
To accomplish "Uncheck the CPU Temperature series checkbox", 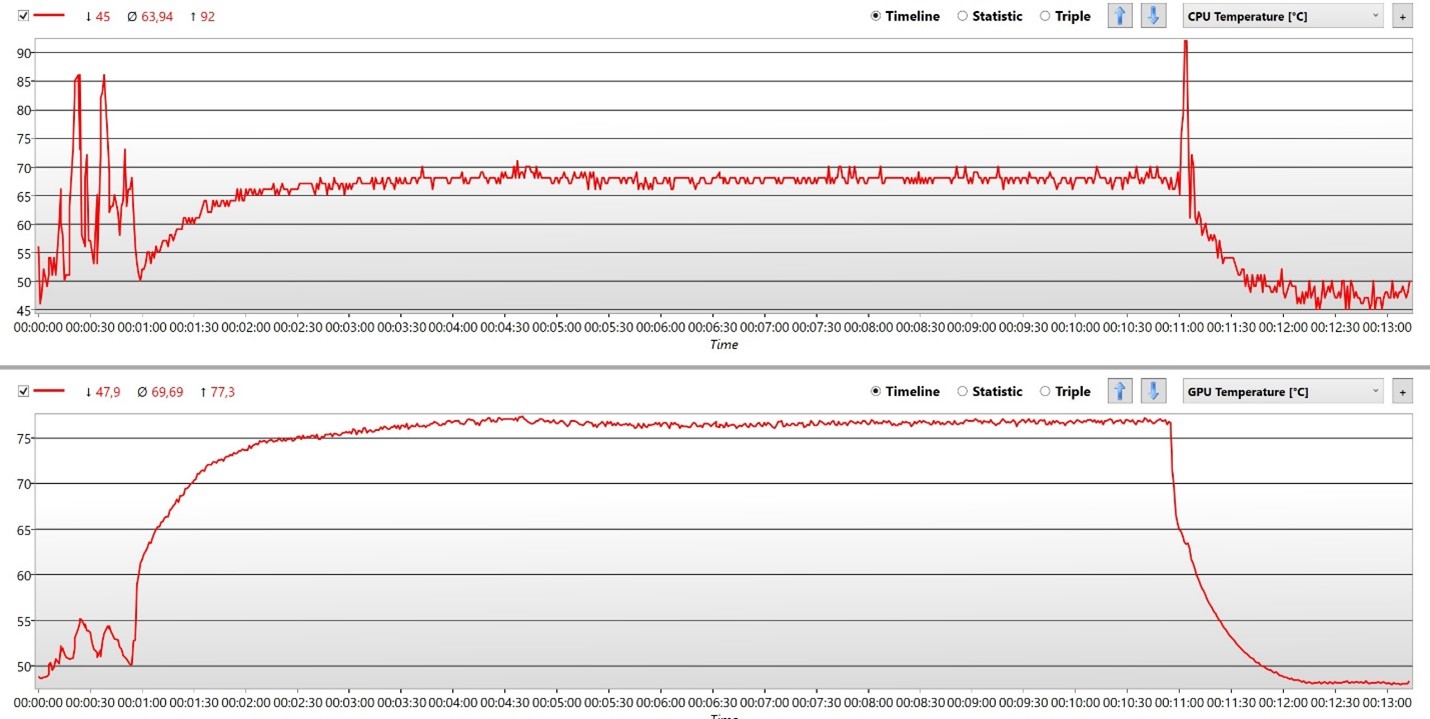I will click(x=24, y=16).
